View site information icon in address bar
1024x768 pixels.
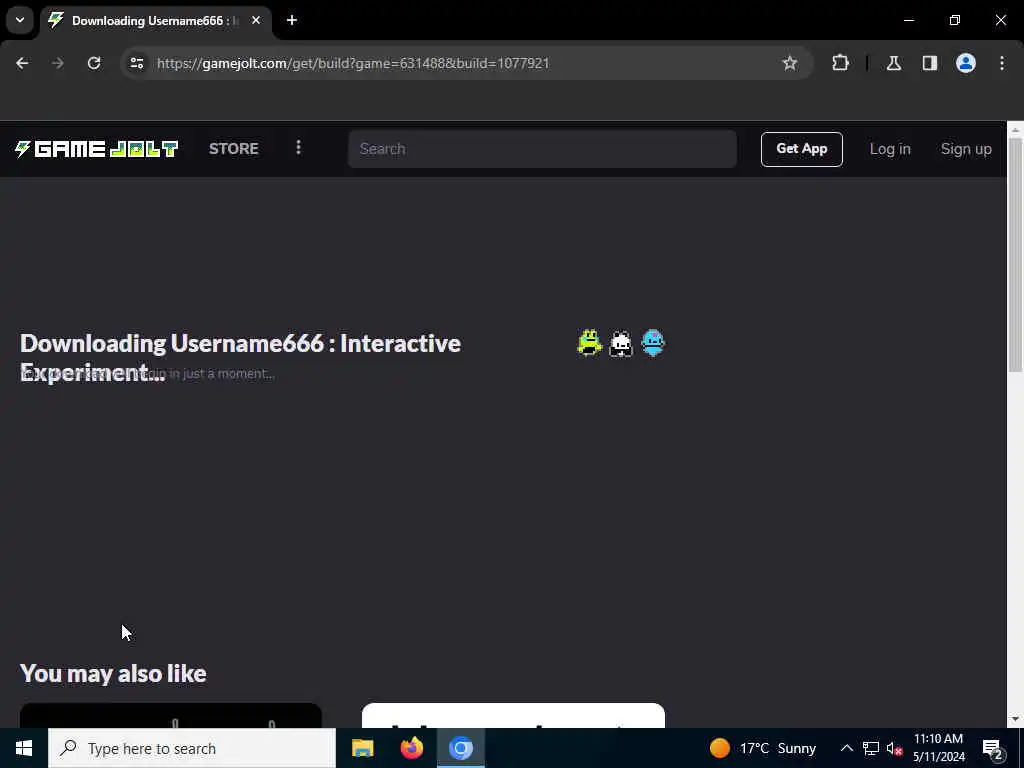pyautogui.click(x=136, y=63)
